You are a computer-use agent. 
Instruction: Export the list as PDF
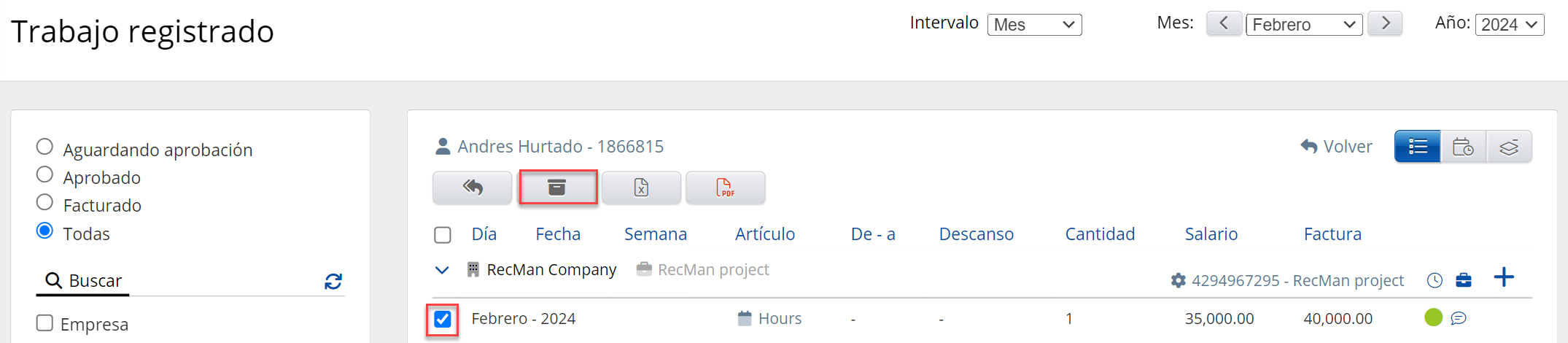(725, 188)
